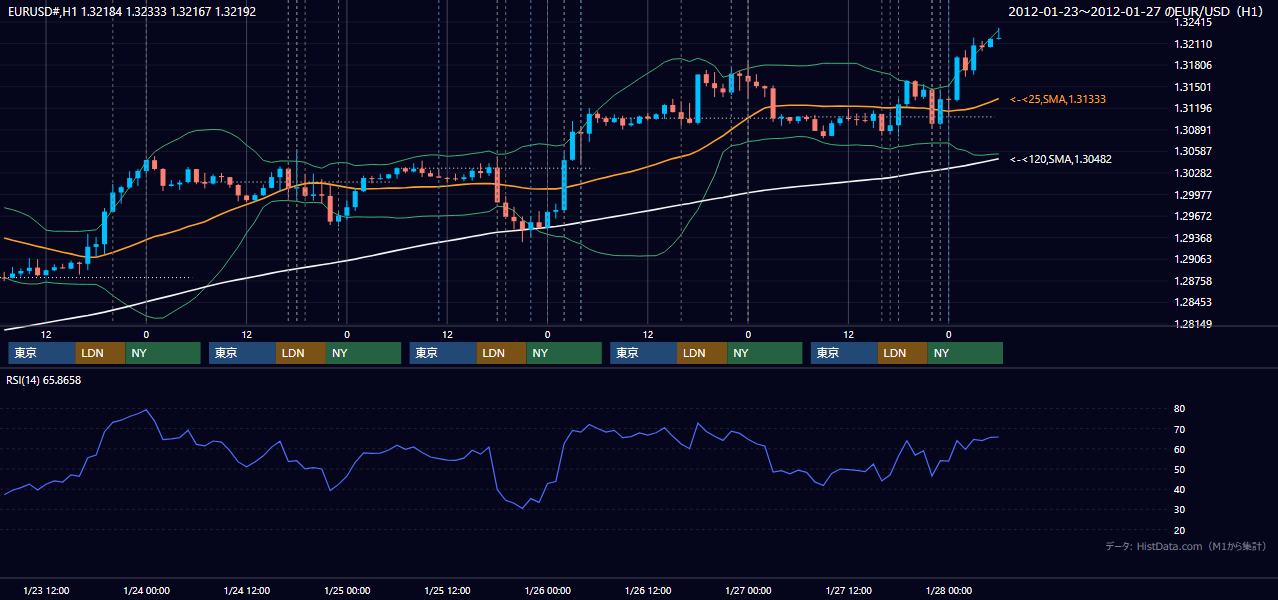1278x600 pixels.
Task: Click the 1/25 12:00 time axis label
Action: tap(447, 591)
